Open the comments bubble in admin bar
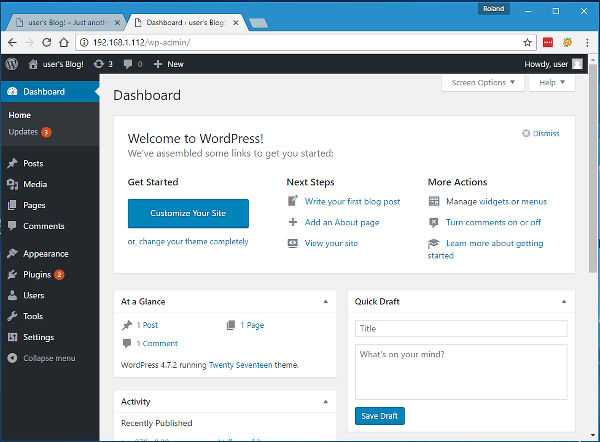 128,64
